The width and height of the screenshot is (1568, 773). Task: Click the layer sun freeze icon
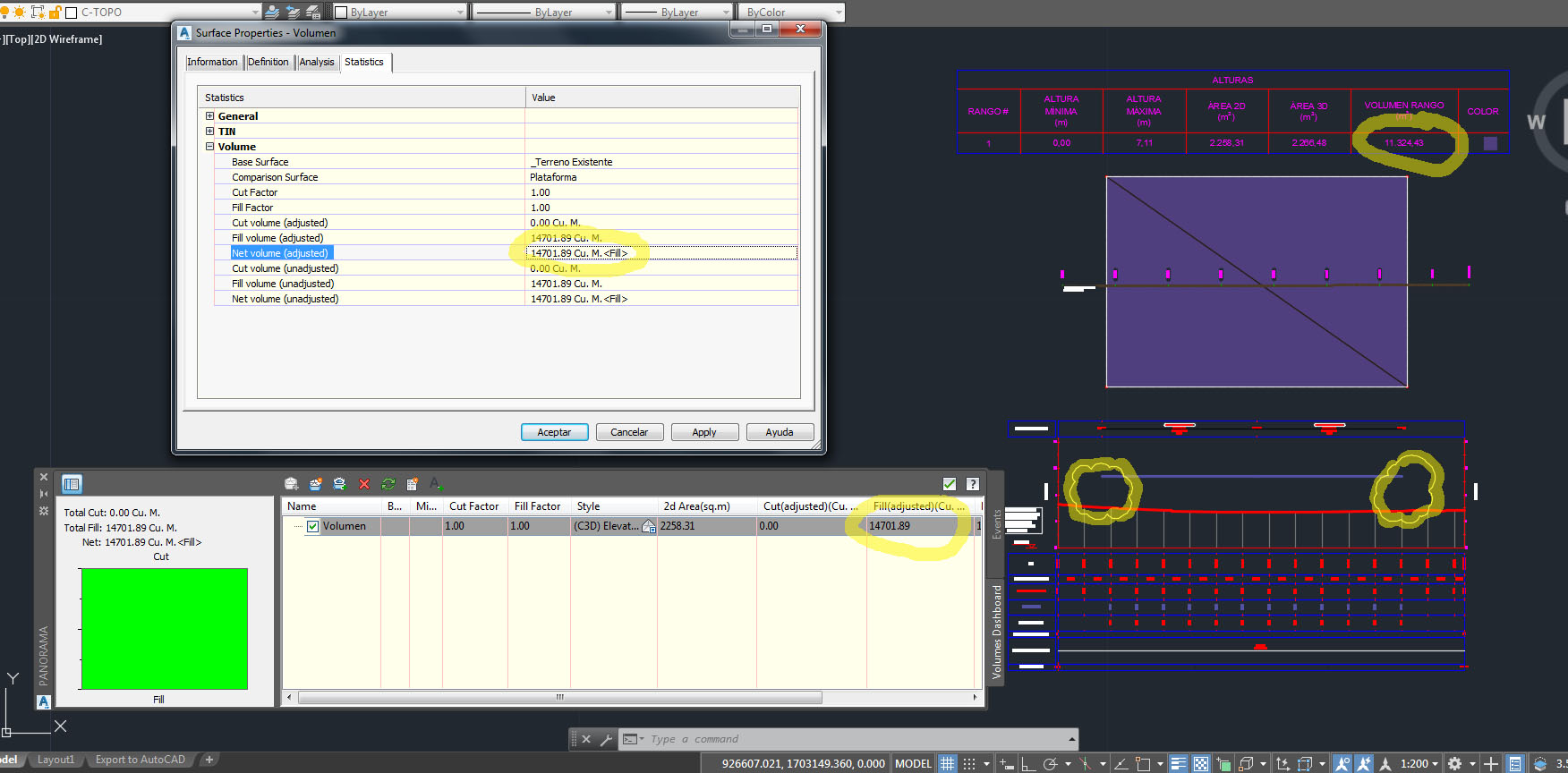coord(19,12)
